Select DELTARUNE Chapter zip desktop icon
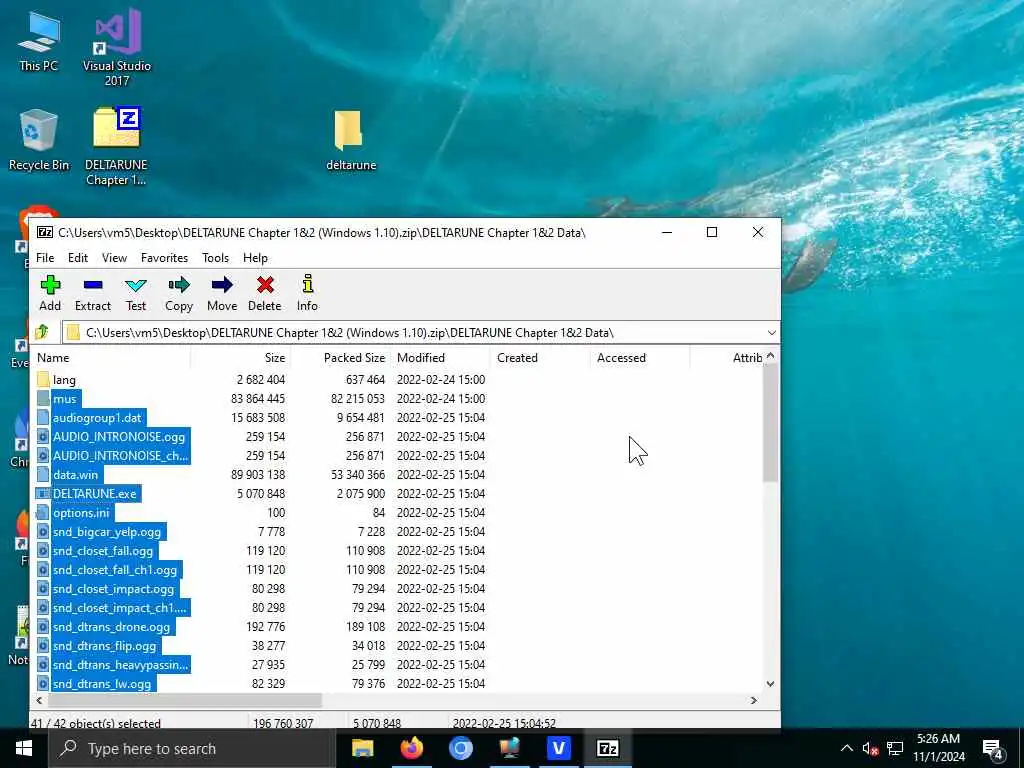Viewport: 1024px width, 768px height. pyautogui.click(x=117, y=147)
